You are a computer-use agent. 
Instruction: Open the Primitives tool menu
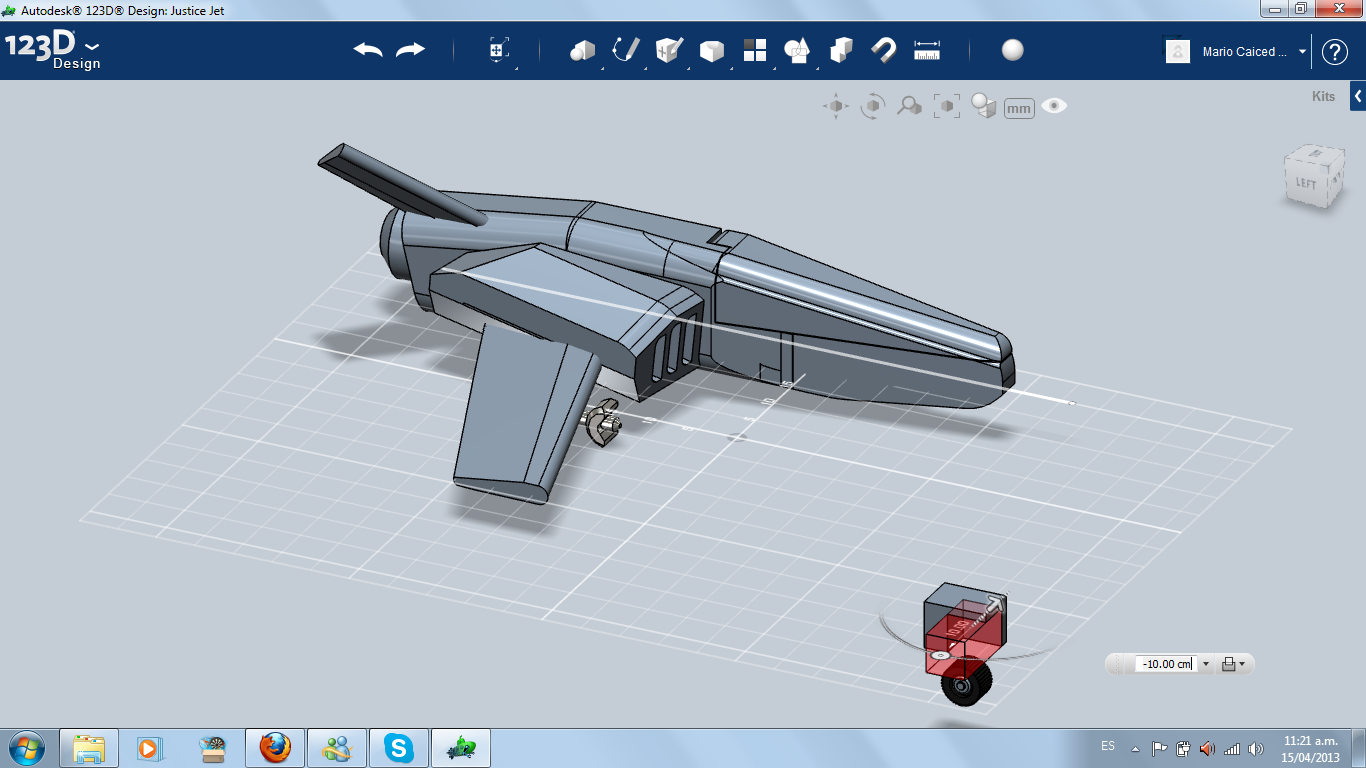582,50
